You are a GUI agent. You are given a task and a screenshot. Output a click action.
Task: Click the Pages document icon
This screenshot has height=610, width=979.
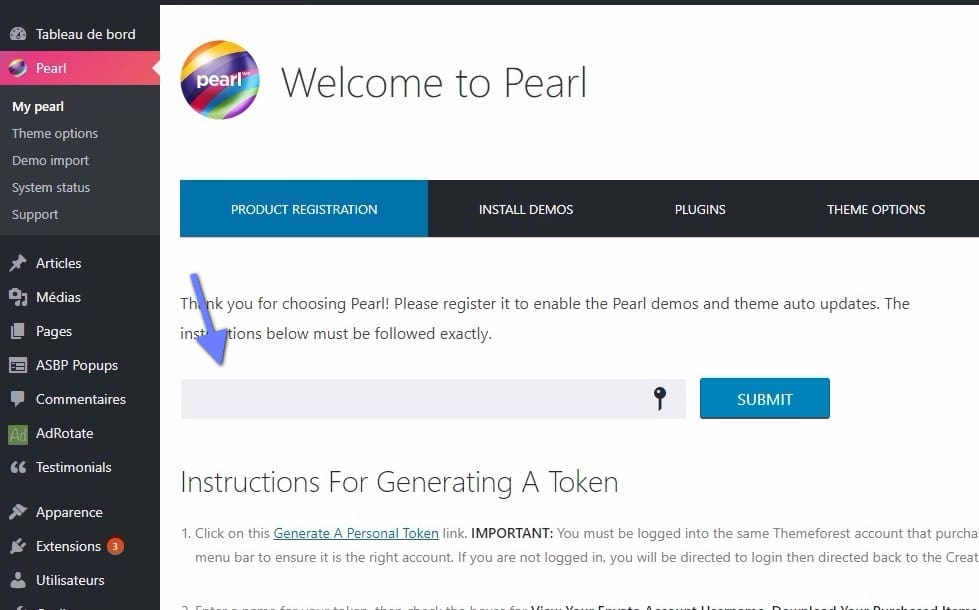(x=20, y=331)
